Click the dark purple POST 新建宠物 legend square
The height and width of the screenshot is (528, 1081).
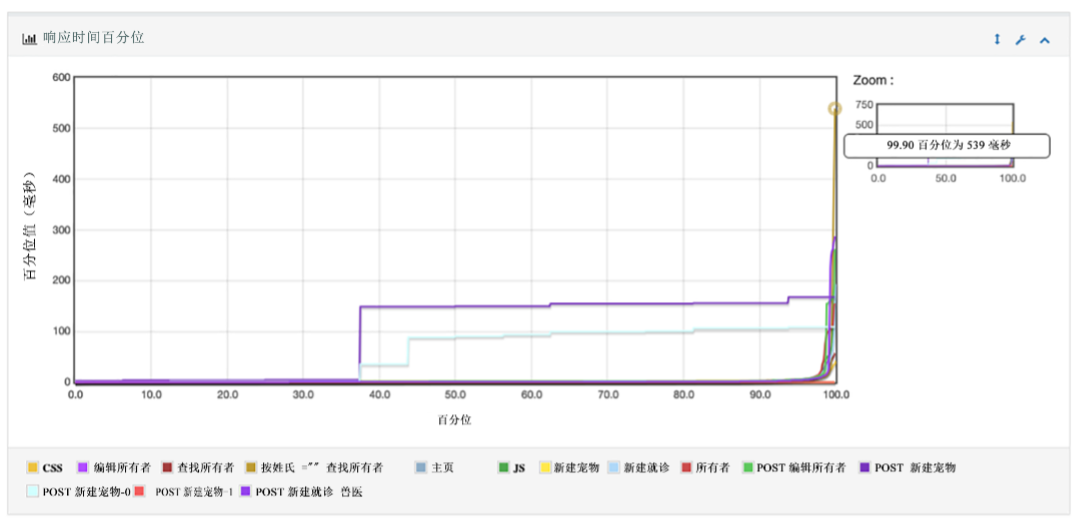(x=865, y=467)
